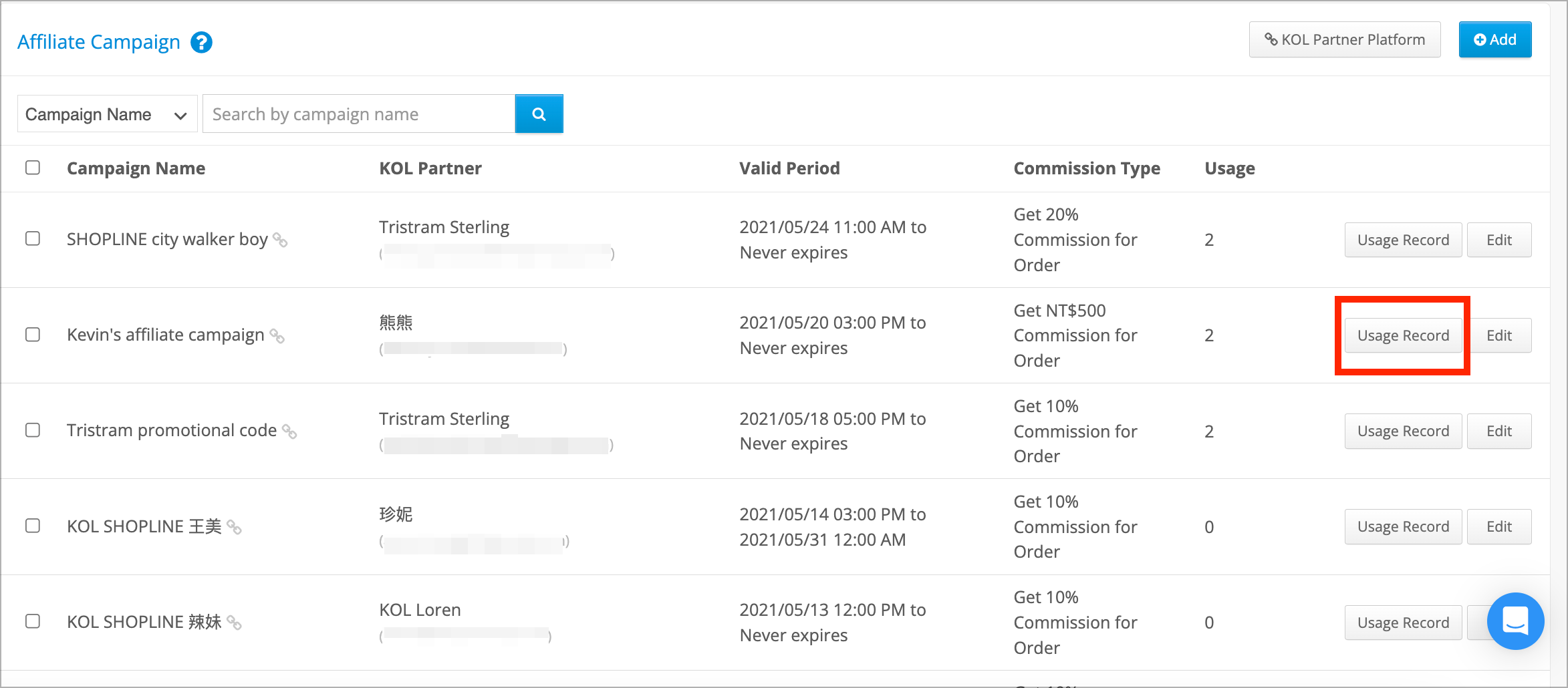Open the KOL Partner Platform link button

coord(1345,39)
